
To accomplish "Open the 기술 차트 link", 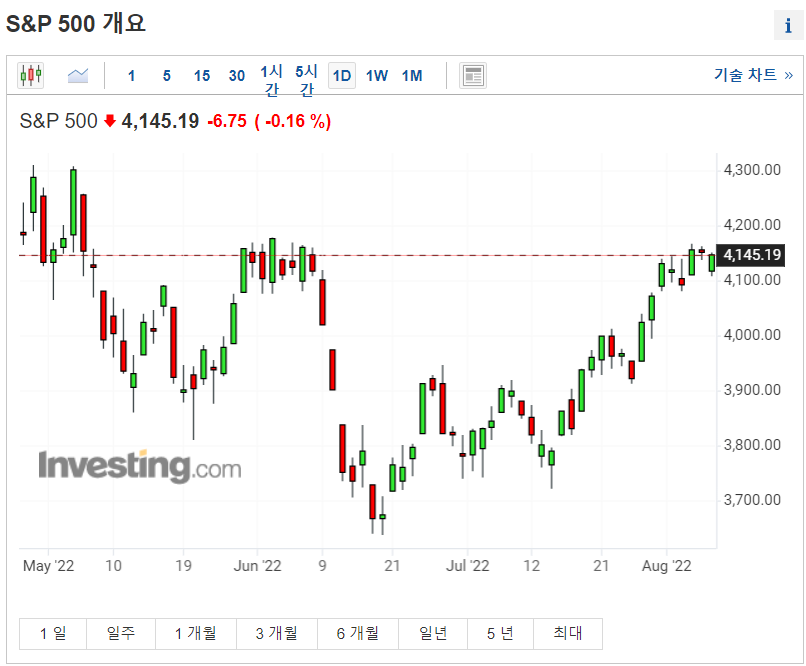I will tap(754, 75).
